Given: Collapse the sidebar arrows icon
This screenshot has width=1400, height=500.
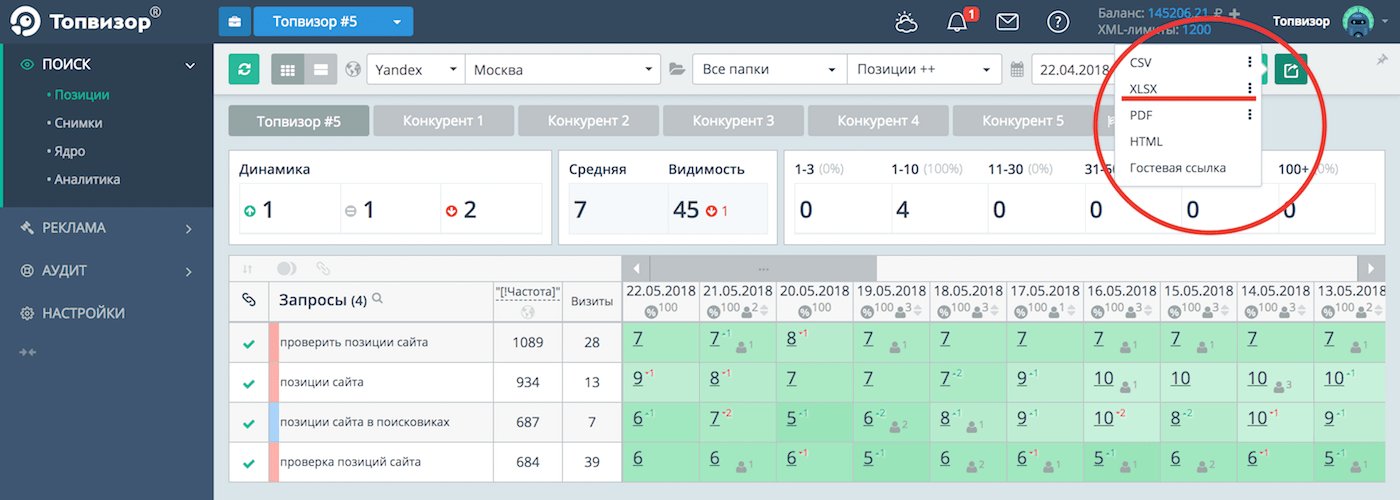Looking at the screenshot, I should coord(28,352).
